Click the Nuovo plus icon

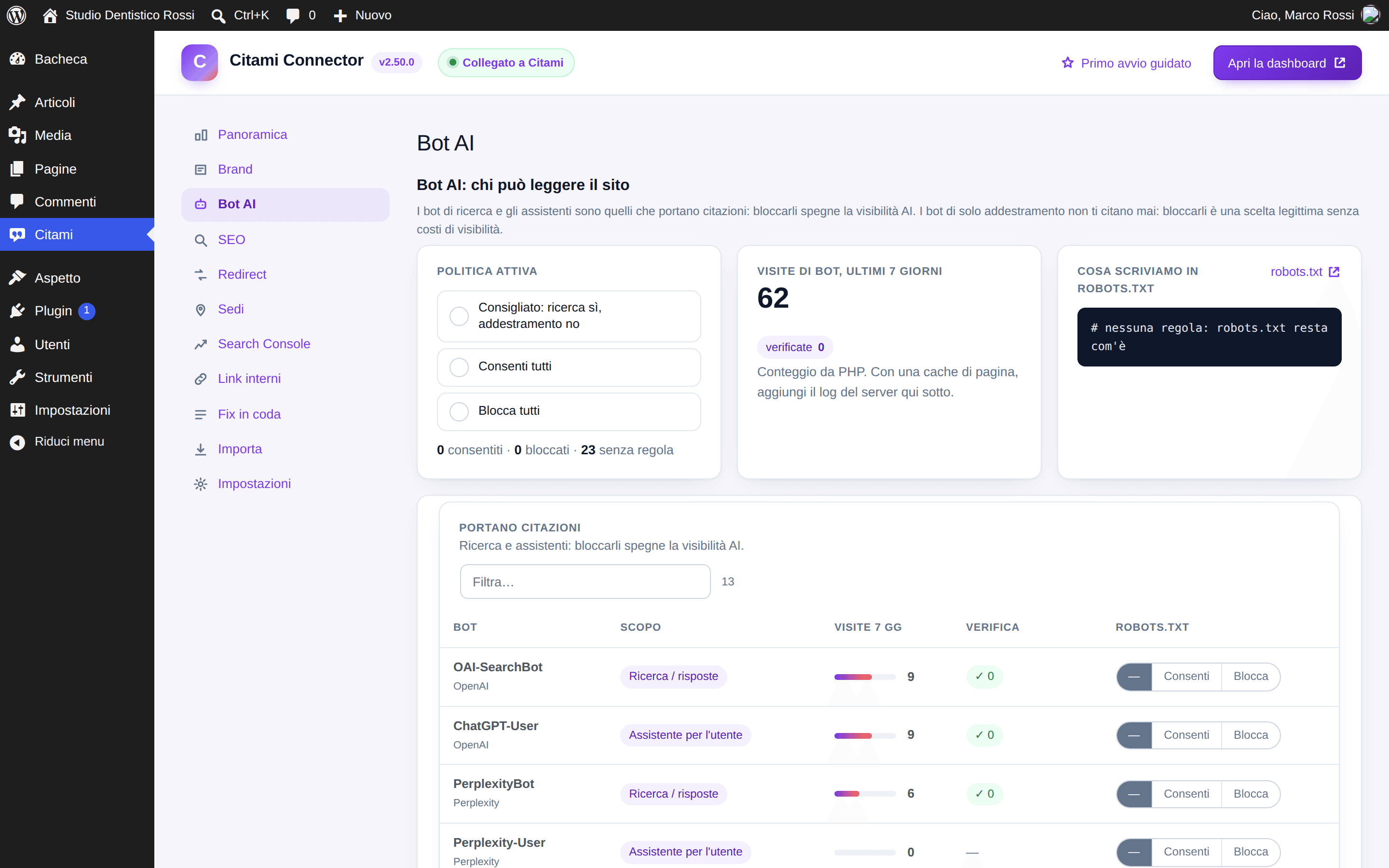[340, 15]
